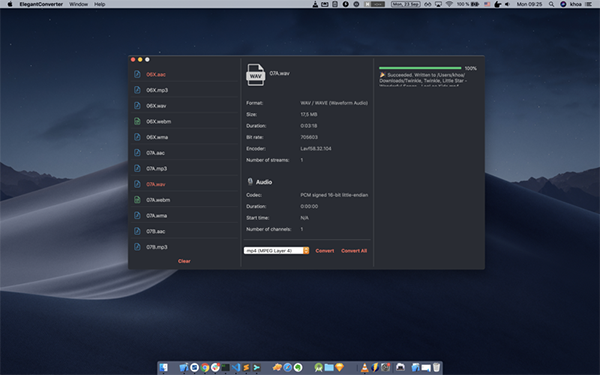Click the Convert button

click(x=324, y=251)
